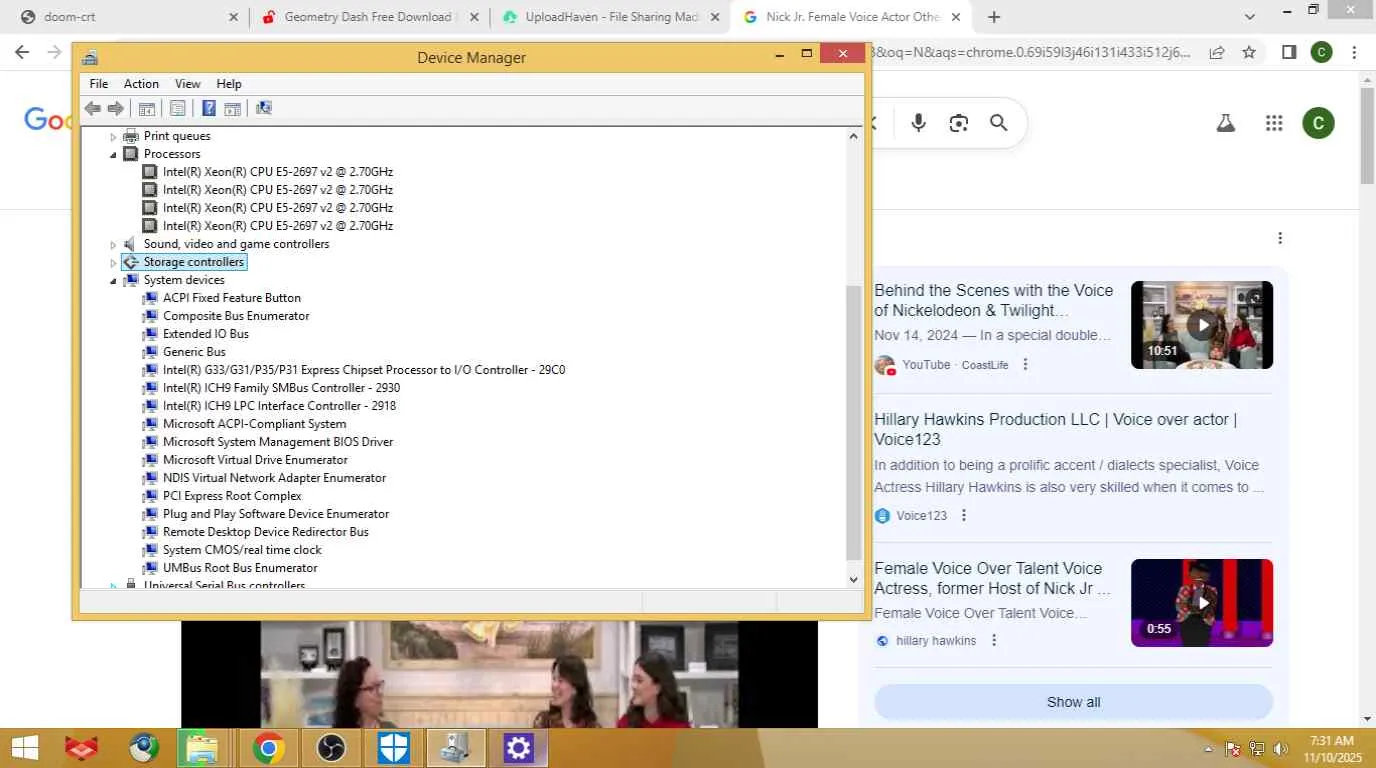Click the Back arrow in Device Manager toolbar

93,109
